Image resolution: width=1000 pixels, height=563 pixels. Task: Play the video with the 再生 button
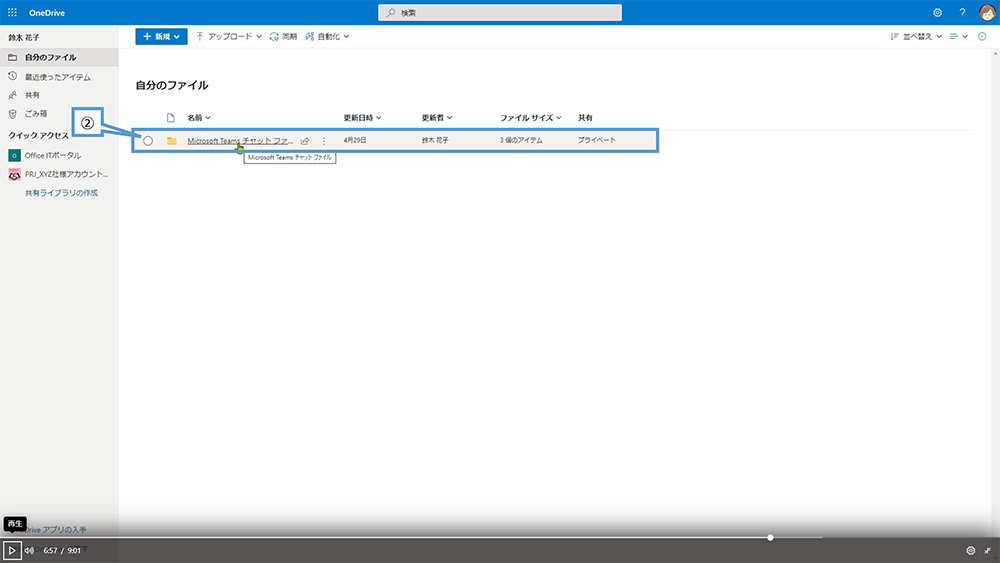pyautogui.click(x=12, y=550)
